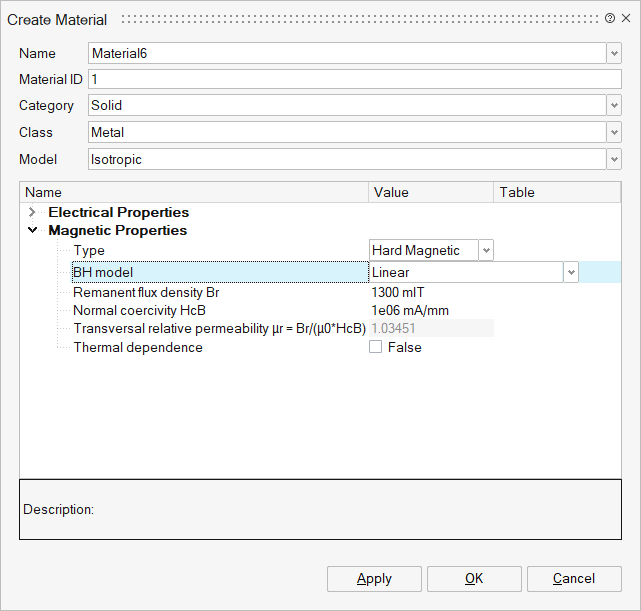The image size is (641, 611).
Task: Edit the Normal coercivity HcB value
Action: tap(430, 310)
